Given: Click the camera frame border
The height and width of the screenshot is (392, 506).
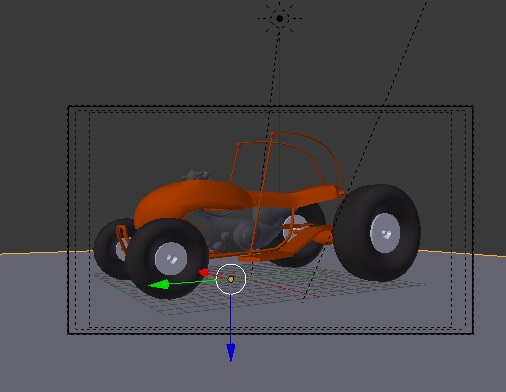Looking at the screenshot, I should (x=270, y=107).
